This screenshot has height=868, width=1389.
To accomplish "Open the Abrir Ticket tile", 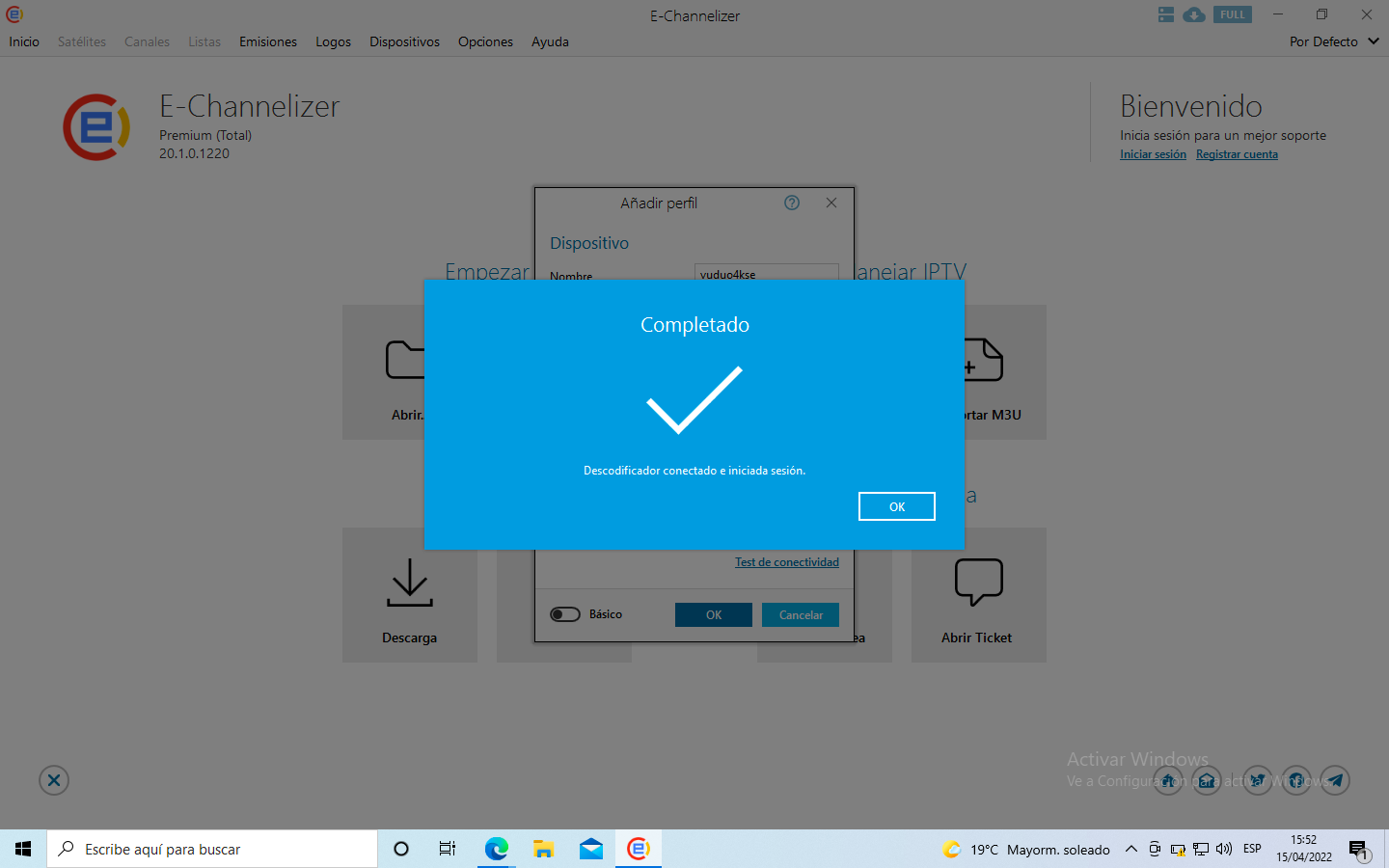I will tap(978, 595).
